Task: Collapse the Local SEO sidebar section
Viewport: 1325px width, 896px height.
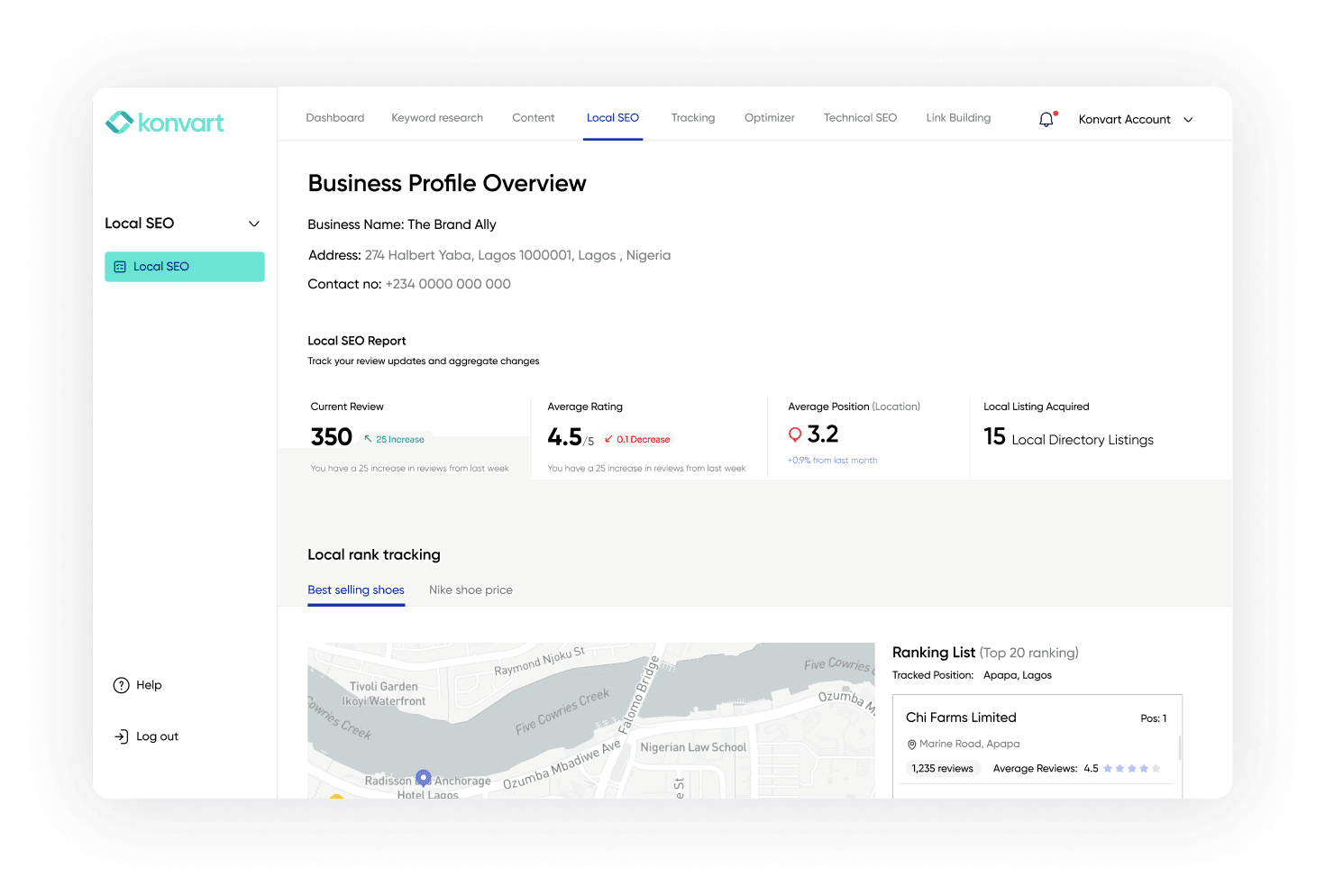Action: tap(253, 223)
